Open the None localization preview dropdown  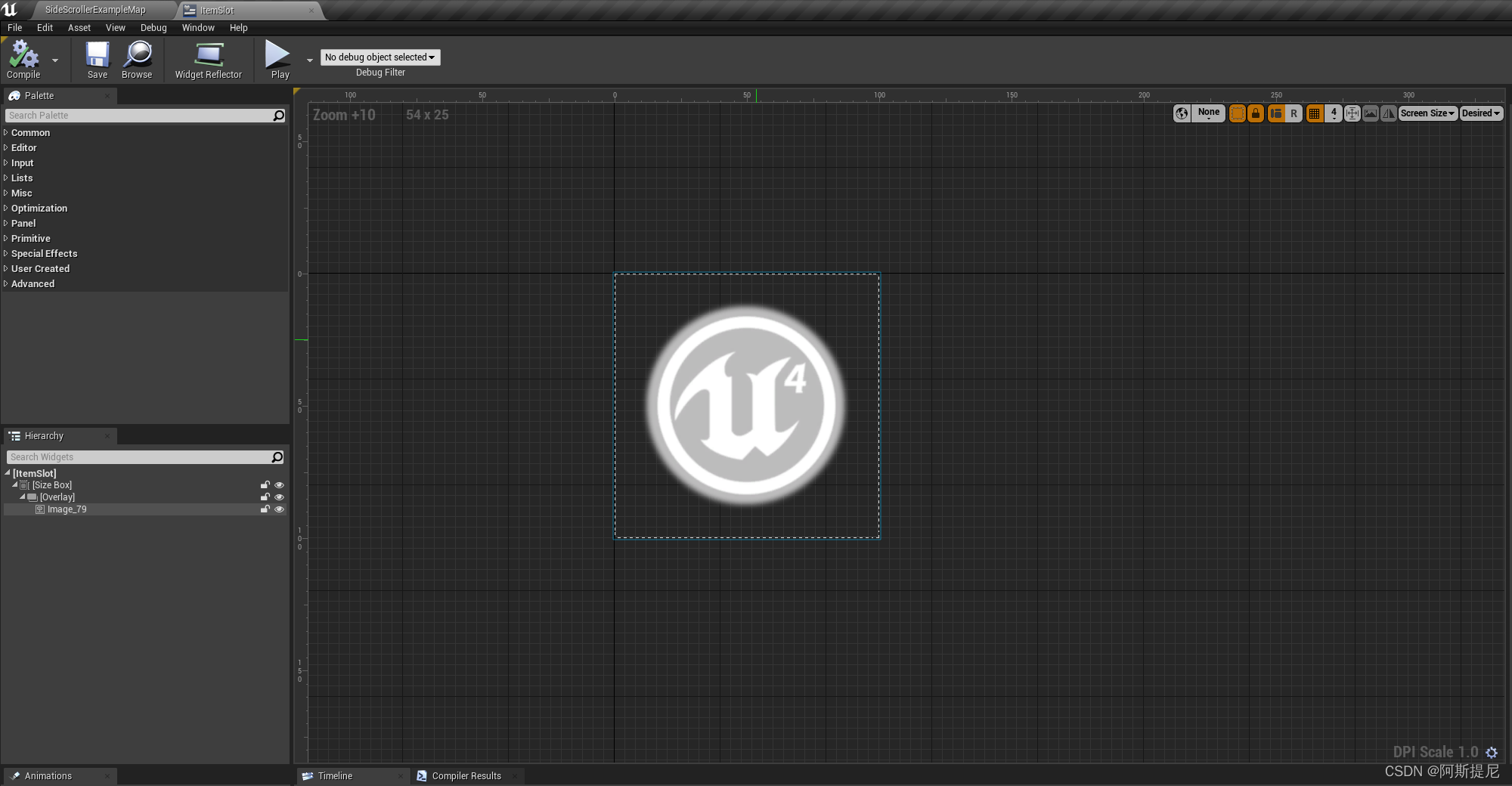click(1208, 113)
